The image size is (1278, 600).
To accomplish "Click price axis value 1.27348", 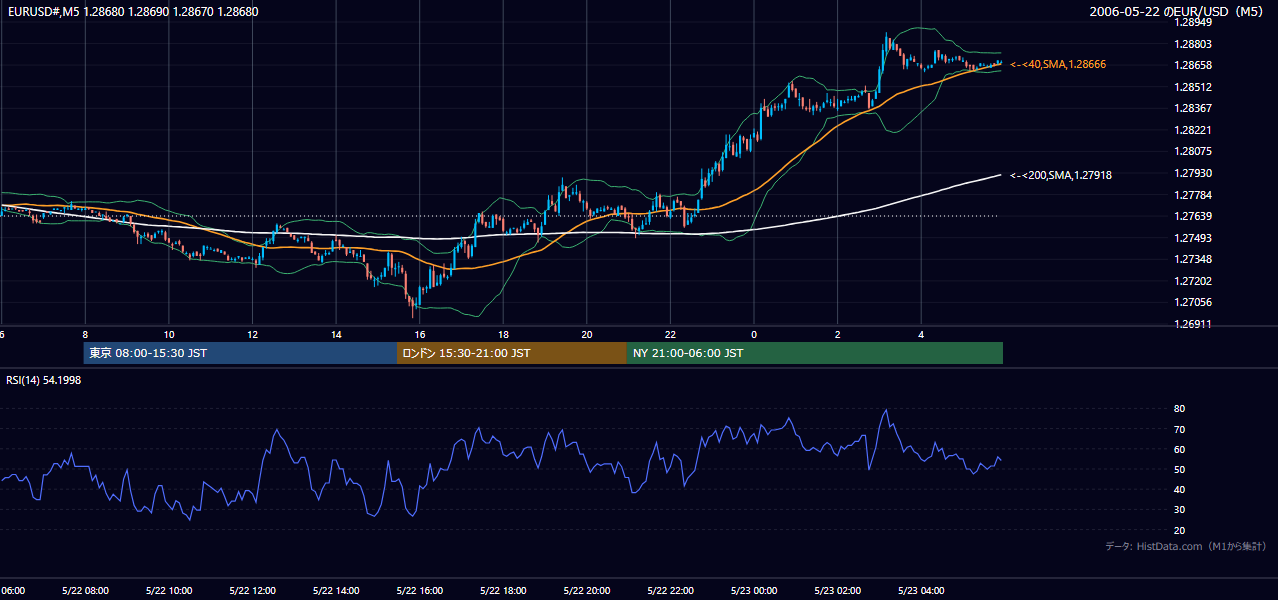I will point(1192,259).
